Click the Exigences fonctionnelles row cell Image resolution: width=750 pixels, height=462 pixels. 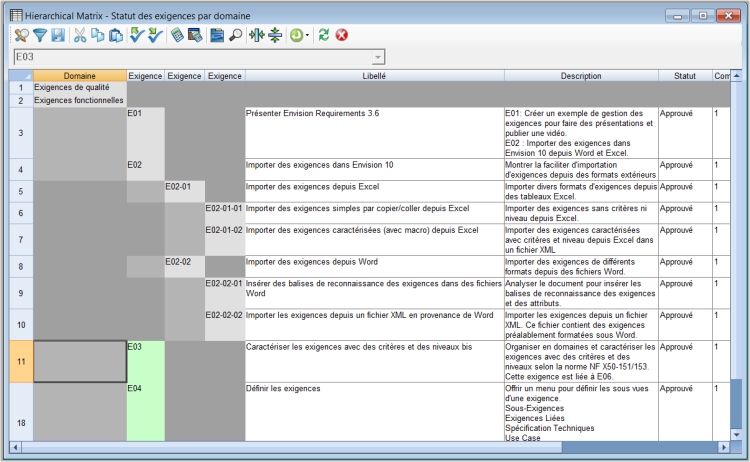click(x=79, y=100)
